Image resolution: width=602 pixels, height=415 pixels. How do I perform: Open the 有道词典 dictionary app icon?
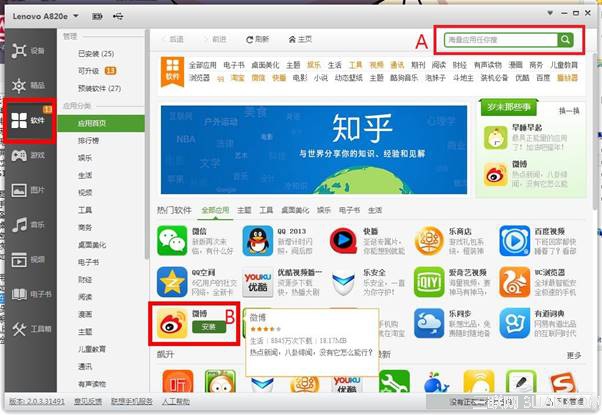coord(514,323)
